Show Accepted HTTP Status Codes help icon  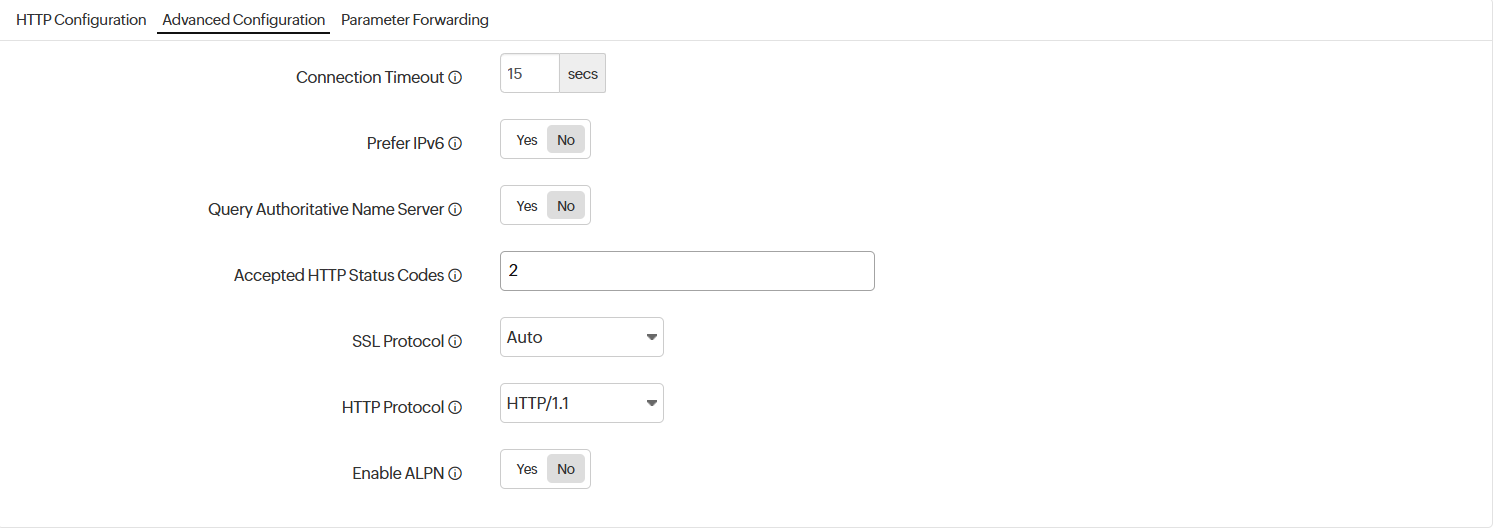(455, 276)
